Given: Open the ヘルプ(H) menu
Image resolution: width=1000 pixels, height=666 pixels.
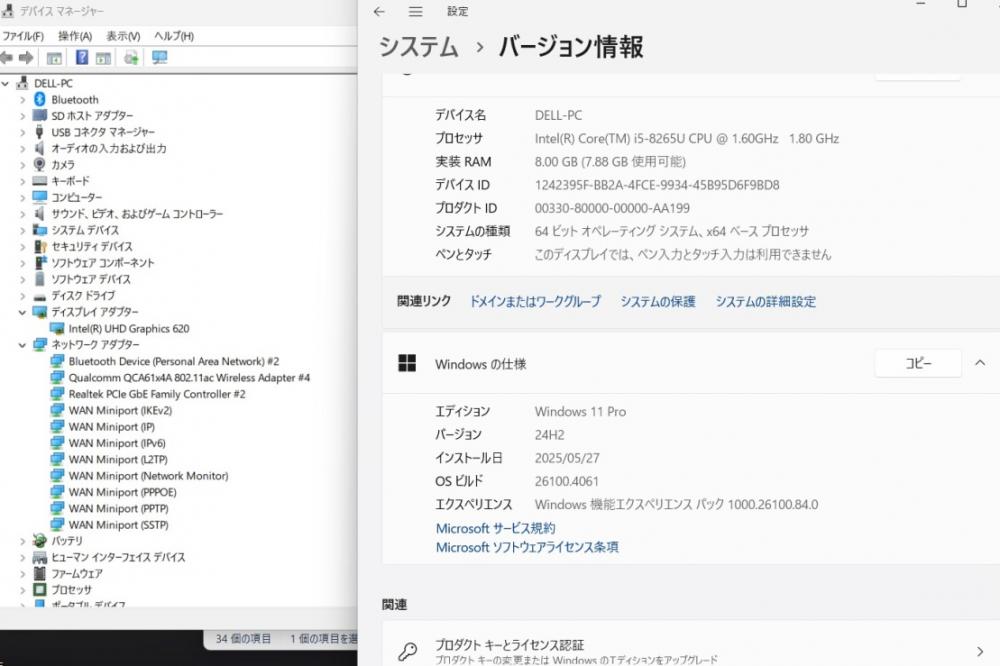Looking at the screenshot, I should coord(173,36).
